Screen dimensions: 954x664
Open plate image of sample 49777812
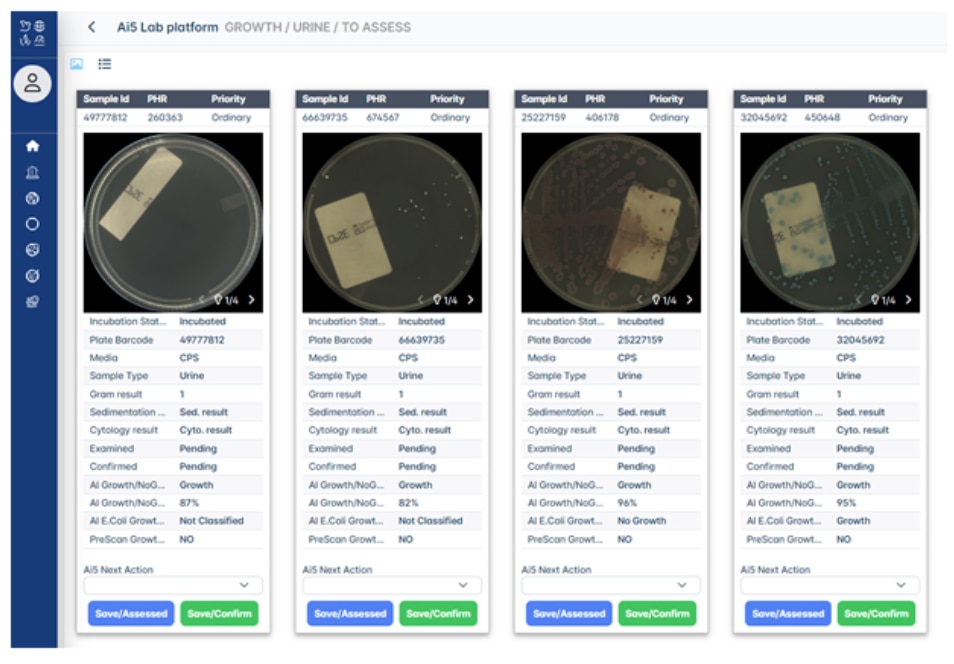pos(173,222)
